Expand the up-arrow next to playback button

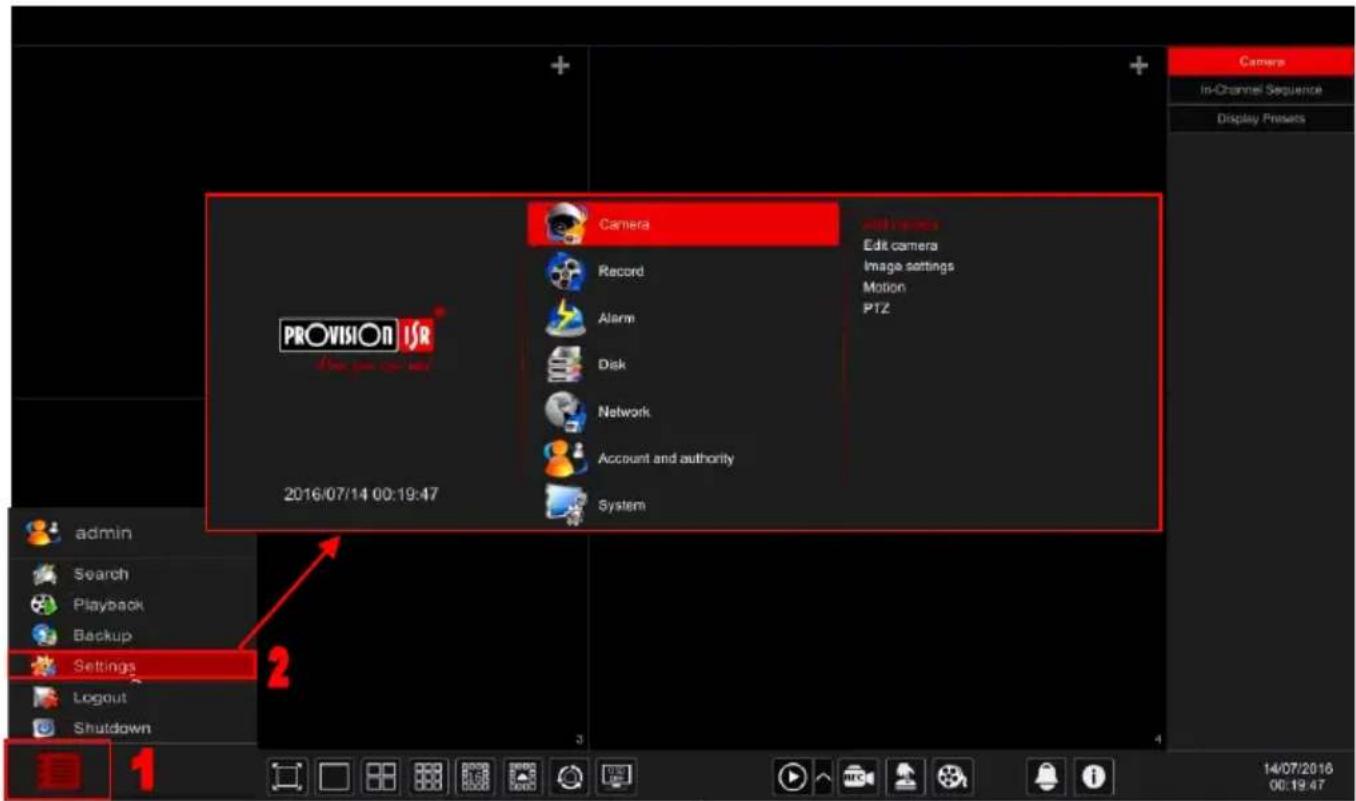(x=824, y=776)
